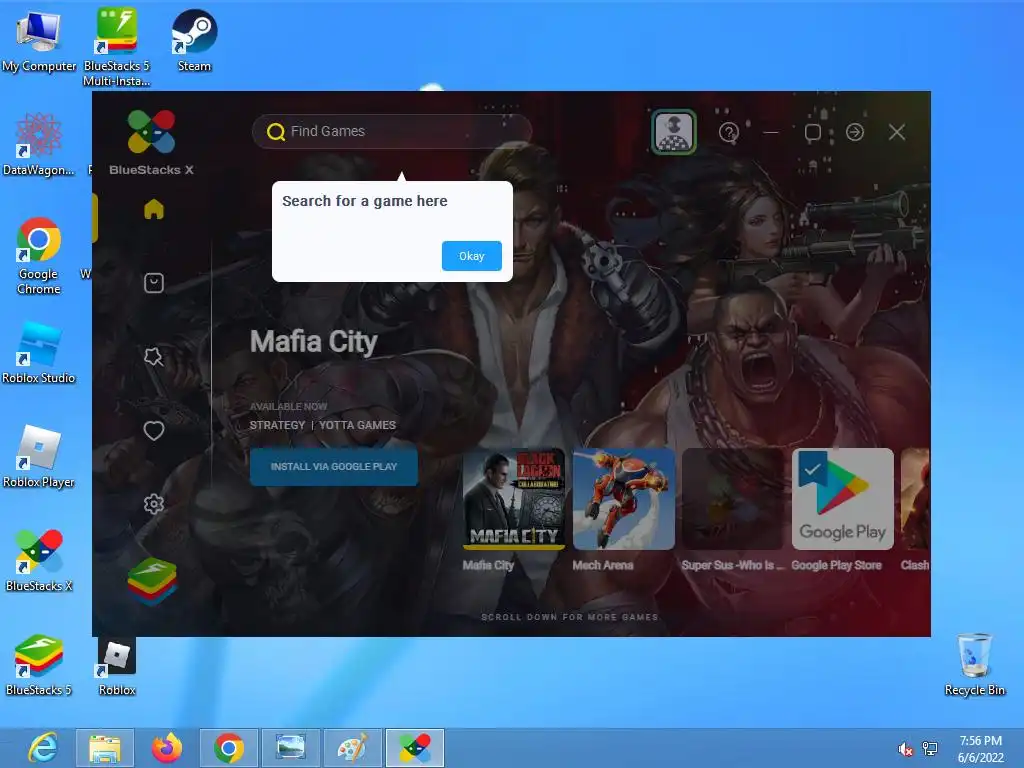The height and width of the screenshot is (768, 1024).
Task: Click the YOTTA GAMES publisher label
Action: tap(357, 425)
